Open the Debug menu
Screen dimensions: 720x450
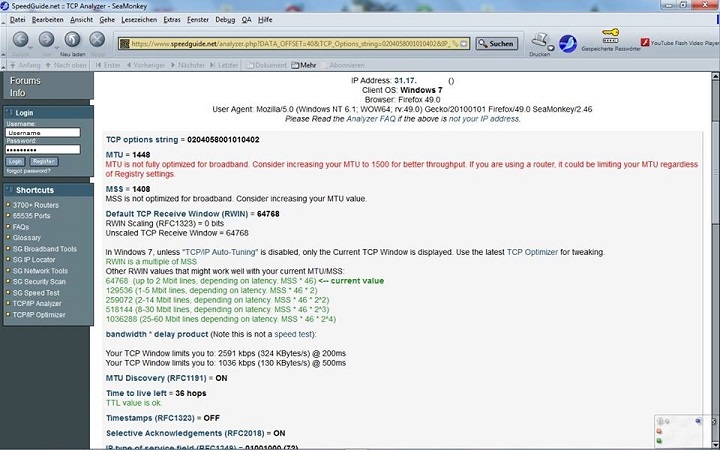coord(225,20)
